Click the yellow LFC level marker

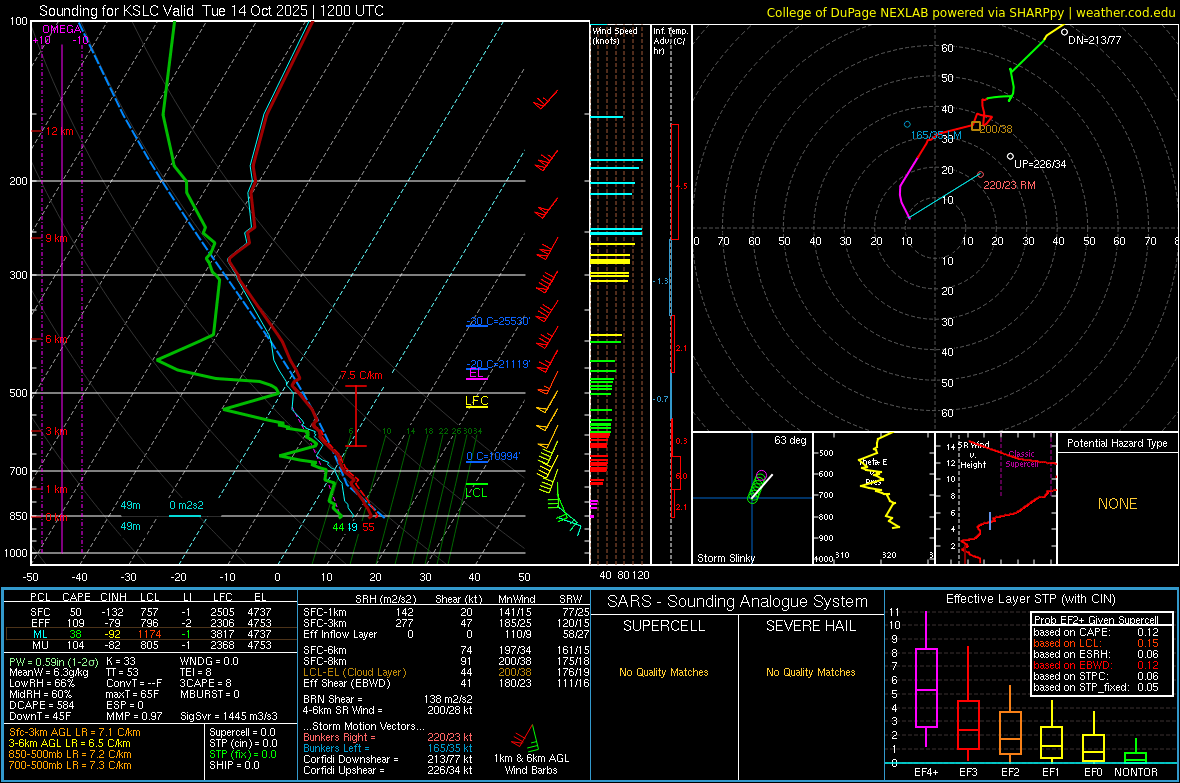pyautogui.click(x=476, y=401)
